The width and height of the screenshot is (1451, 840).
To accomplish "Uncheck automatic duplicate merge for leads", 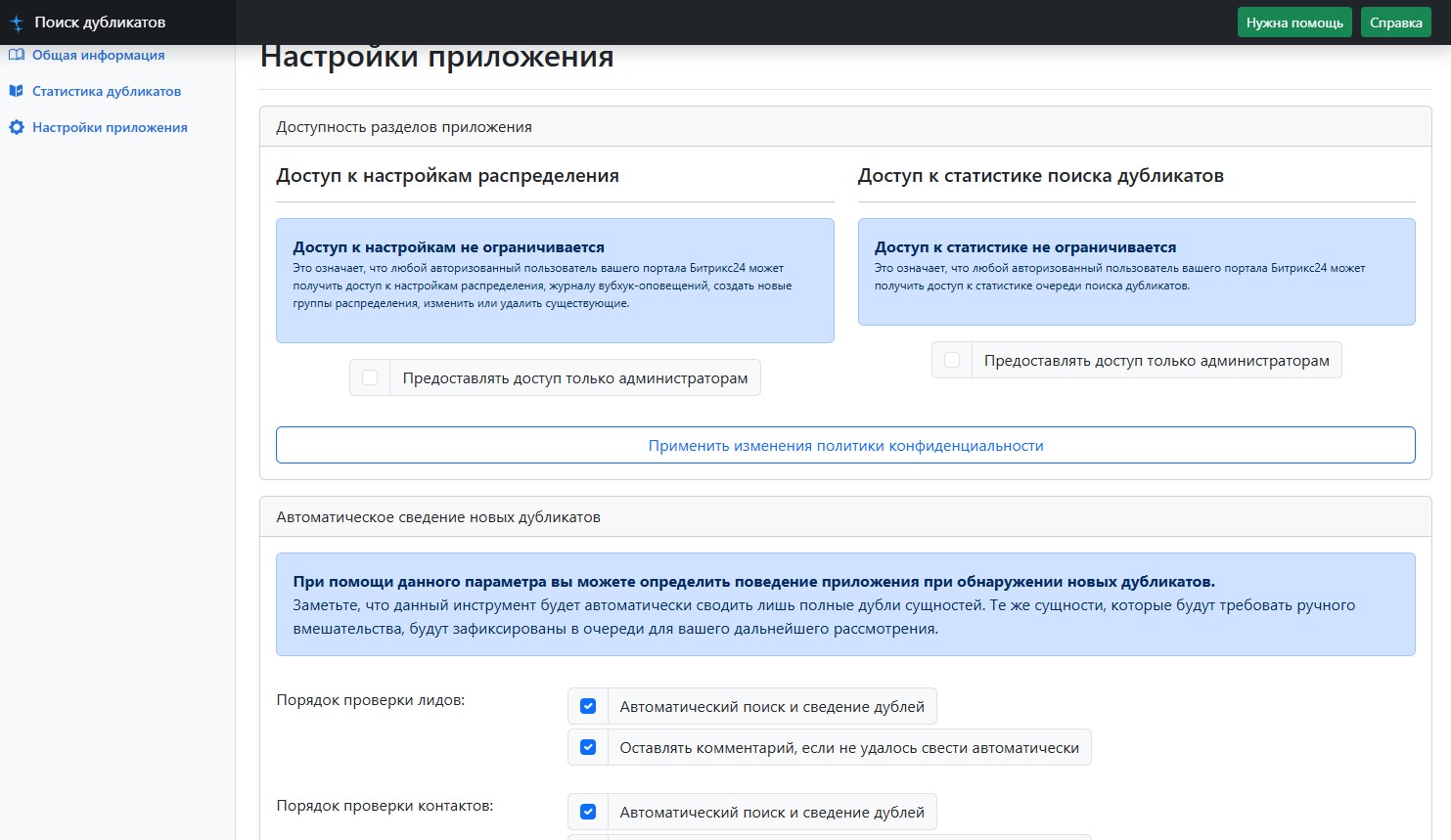I will [x=588, y=706].
